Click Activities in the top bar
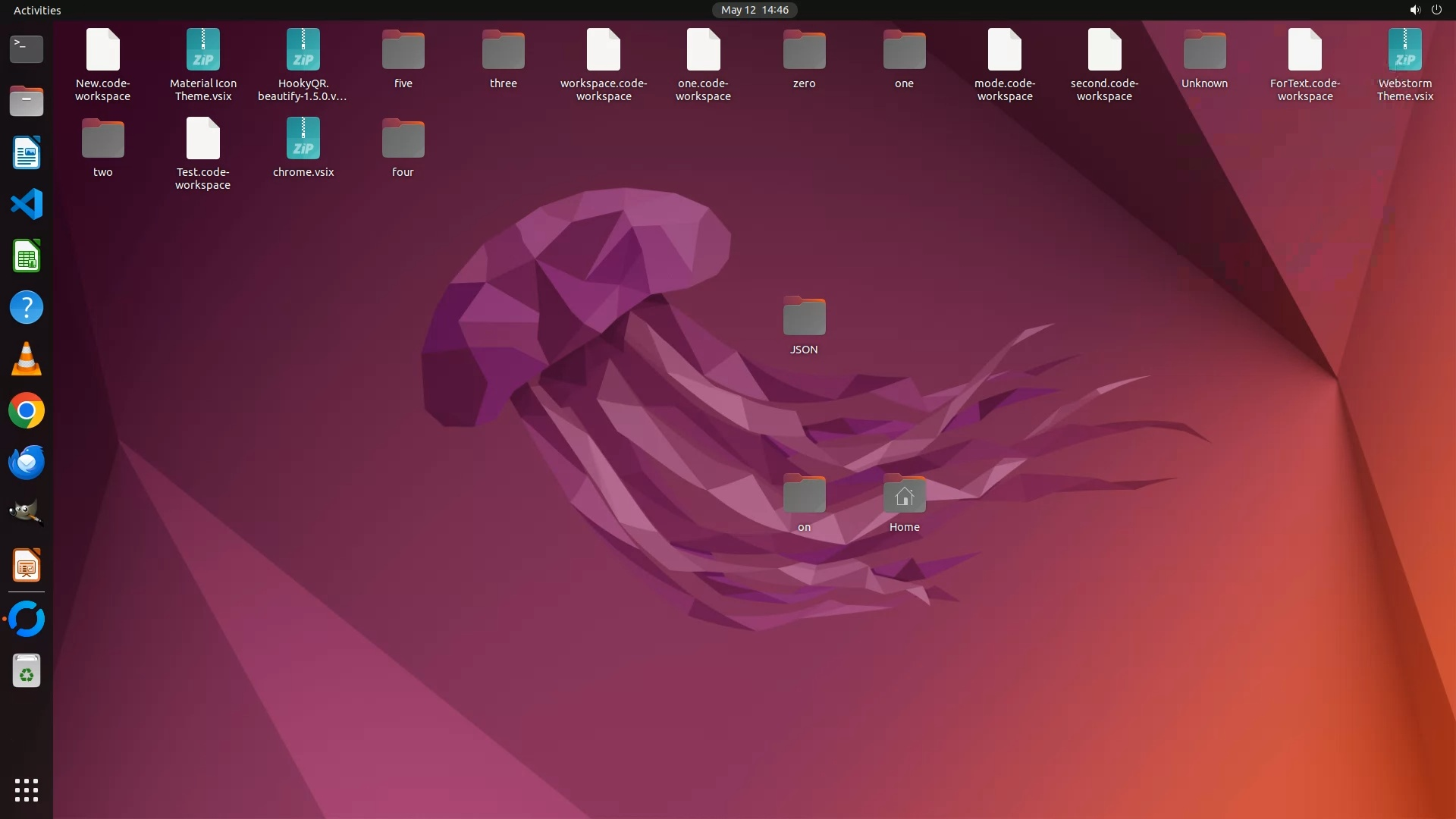Viewport: 1456px width, 819px height. point(37,10)
